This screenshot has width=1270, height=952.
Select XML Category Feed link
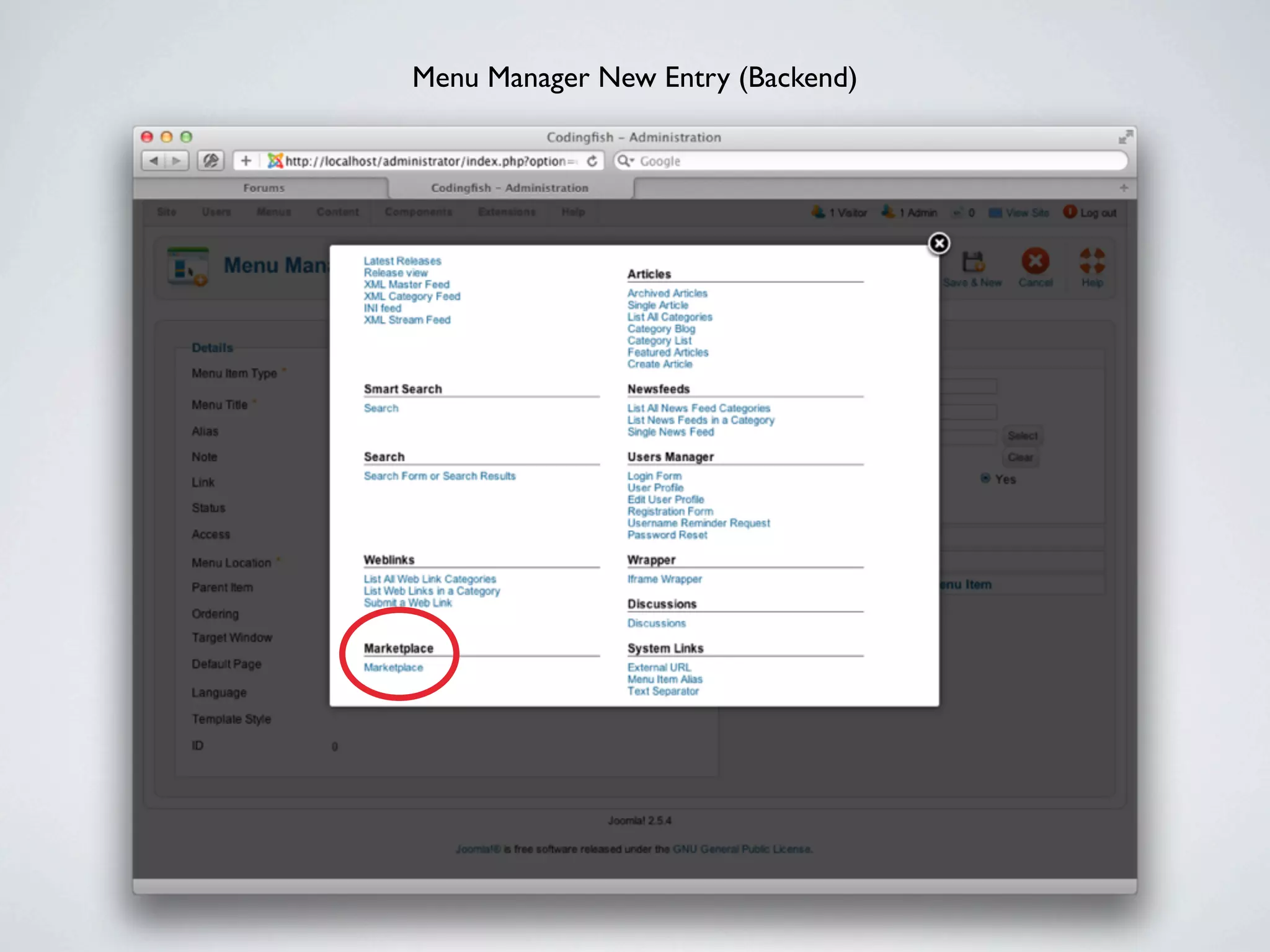pos(412,296)
